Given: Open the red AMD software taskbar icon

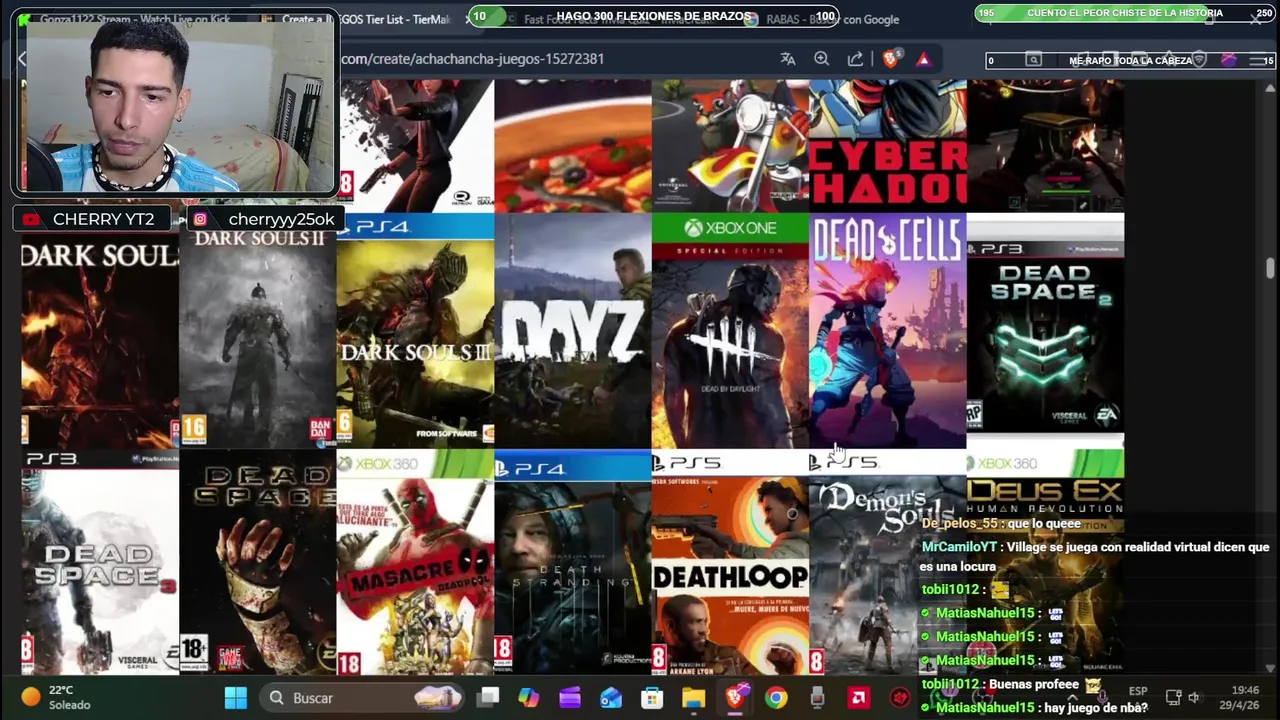Looking at the screenshot, I should click(858, 698).
